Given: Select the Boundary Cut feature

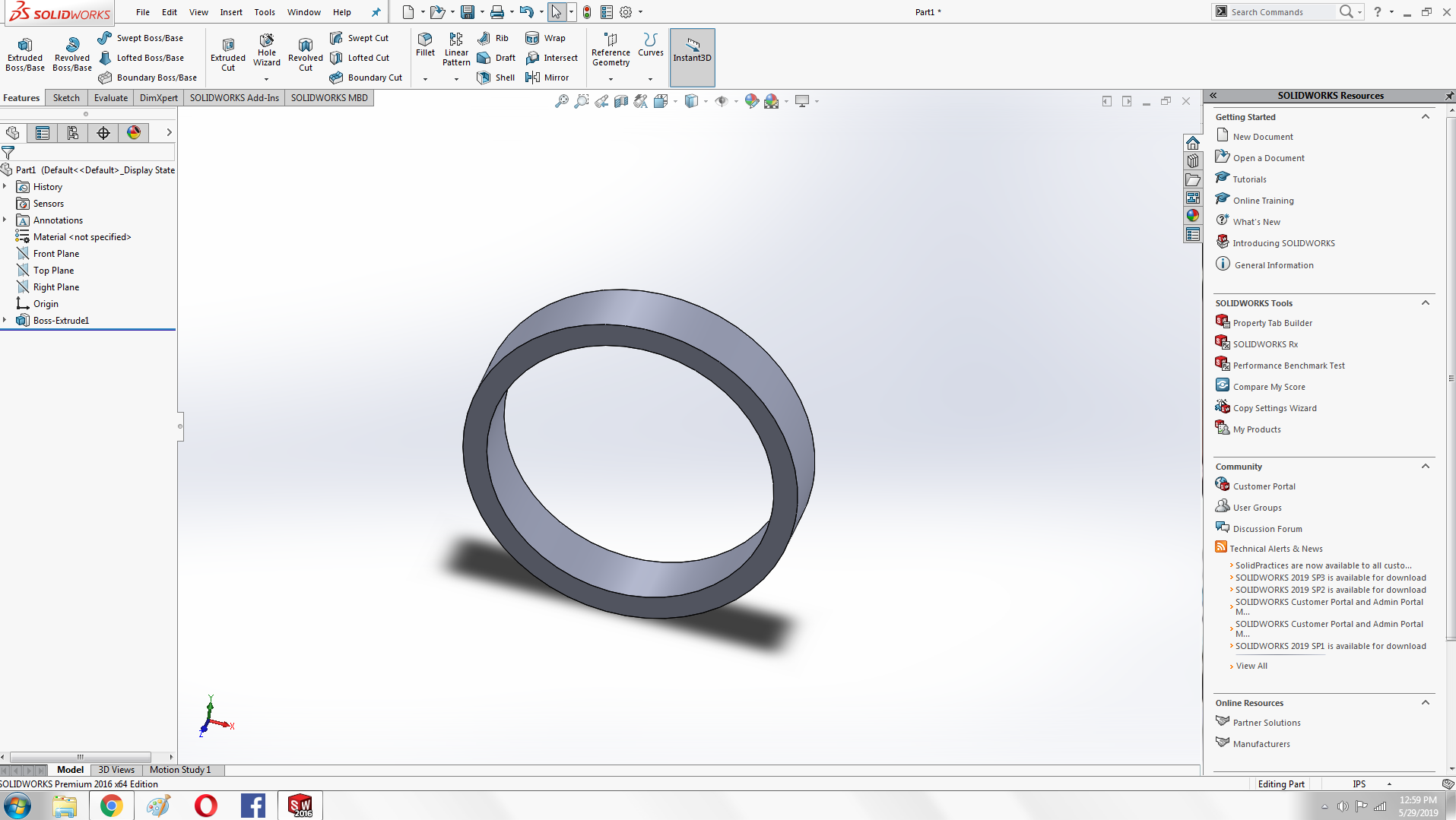Looking at the screenshot, I should tap(366, 78).
